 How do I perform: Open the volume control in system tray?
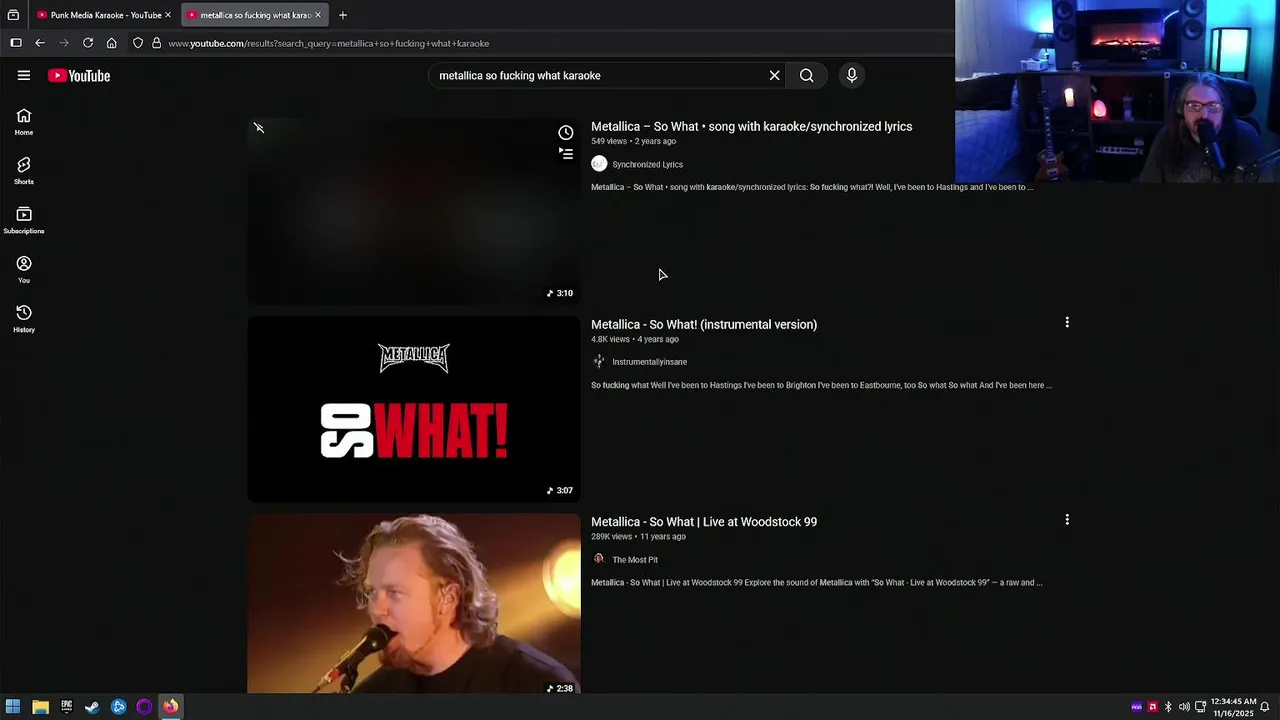coord(1184,707)
